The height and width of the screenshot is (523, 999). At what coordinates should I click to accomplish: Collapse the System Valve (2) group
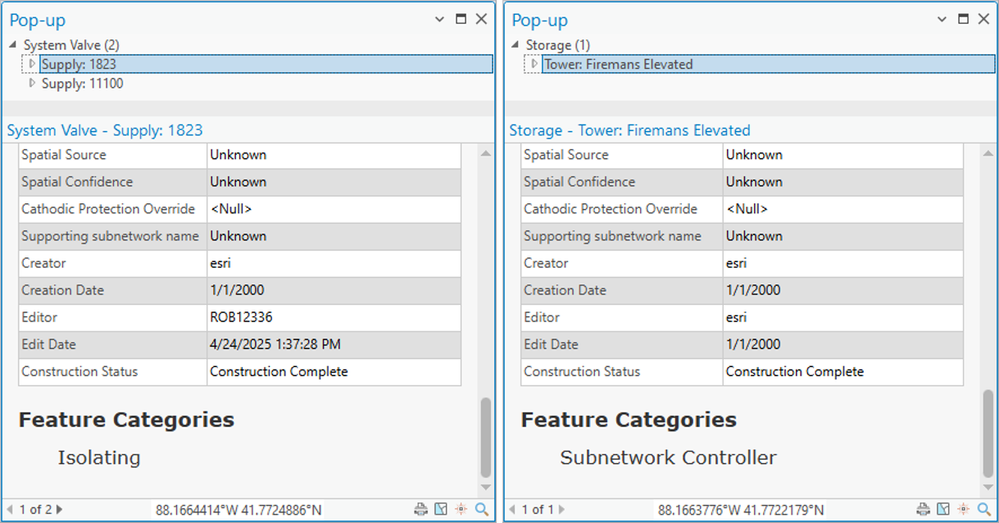14,45
